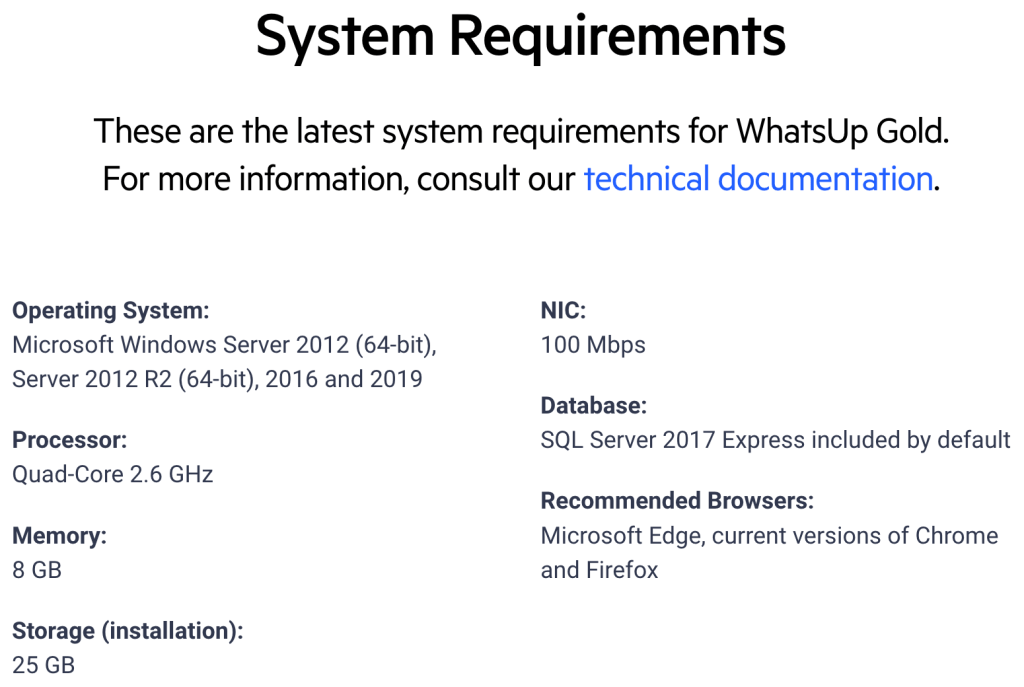Click the sentence mentioning WhatsUp Gold
This screenshot has height=687, width=1024.
(521, 131)
